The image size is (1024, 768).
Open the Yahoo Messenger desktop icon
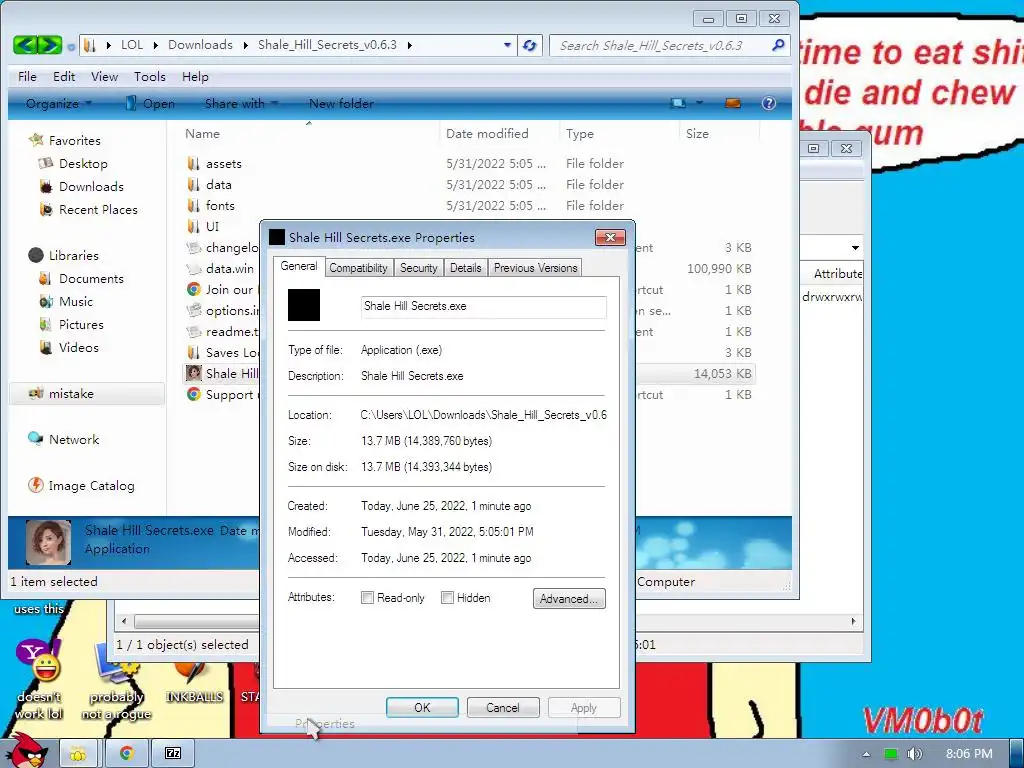[38, 660]
